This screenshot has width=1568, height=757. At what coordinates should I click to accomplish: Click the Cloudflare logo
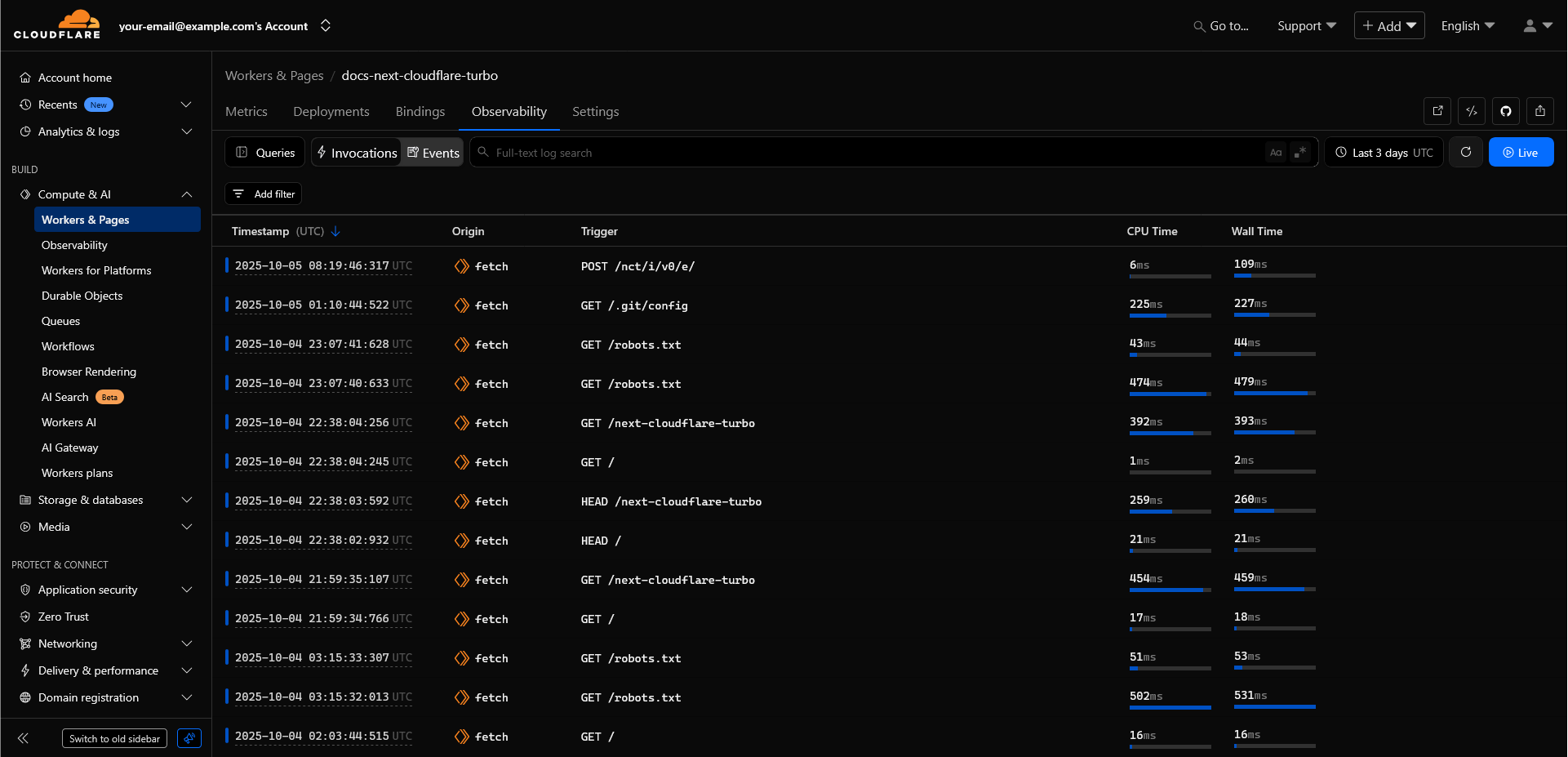[x=57, y=24]
